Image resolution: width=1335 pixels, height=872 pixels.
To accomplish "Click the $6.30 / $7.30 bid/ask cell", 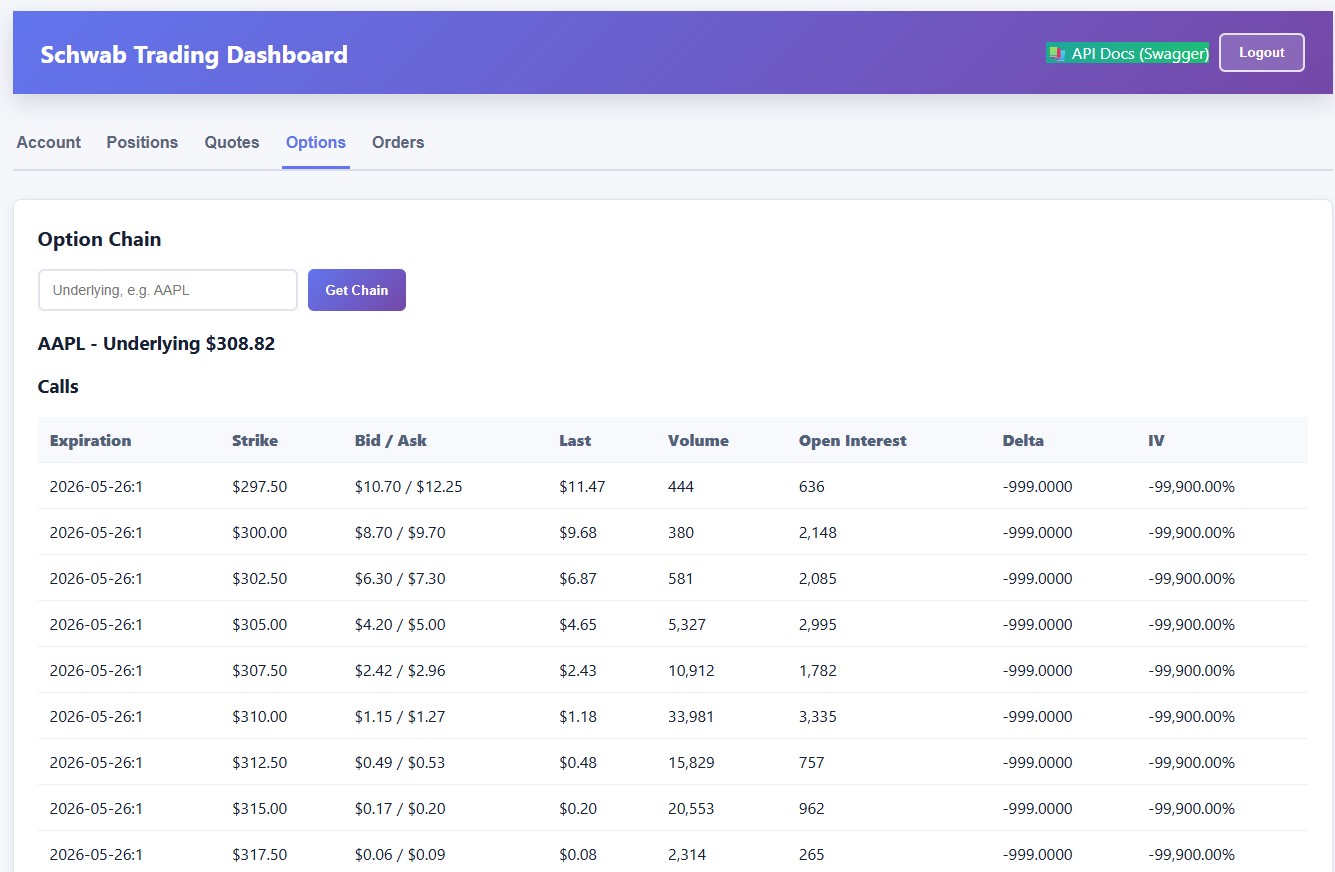I will click(x=400, y=579).
